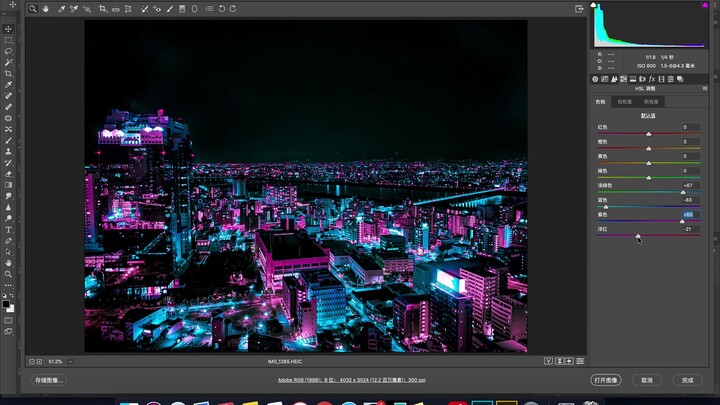Select the Camera Raw Zoom tool
Viewport: 720px width, 405px height.
pos(33,9)
